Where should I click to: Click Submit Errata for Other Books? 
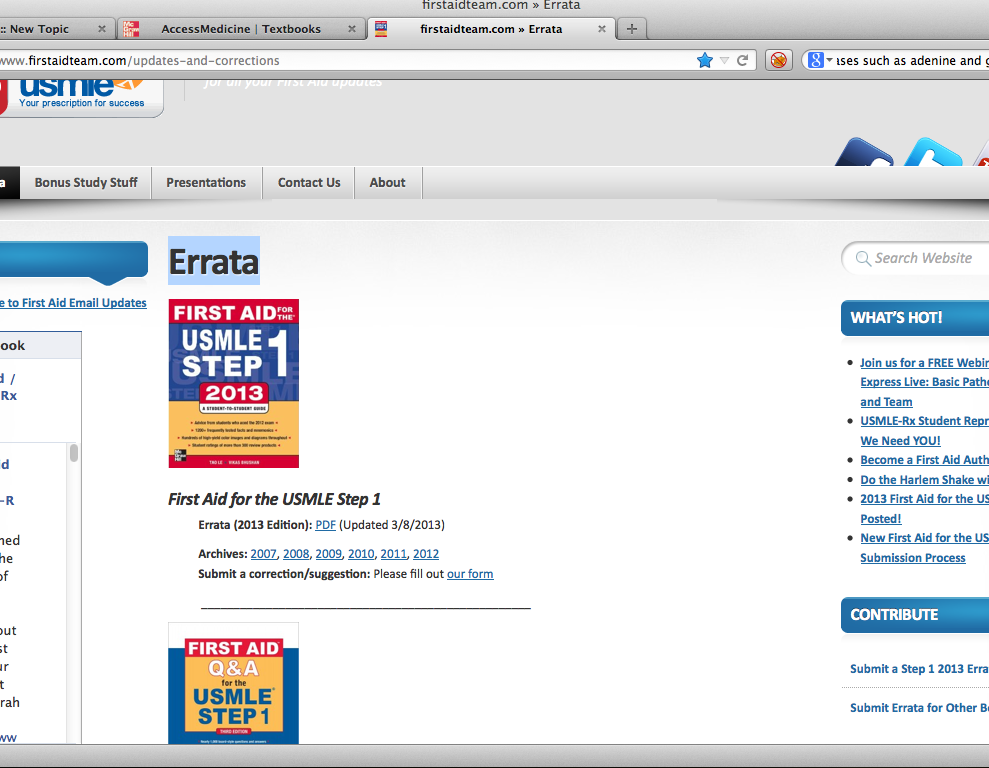coord(919,707)
